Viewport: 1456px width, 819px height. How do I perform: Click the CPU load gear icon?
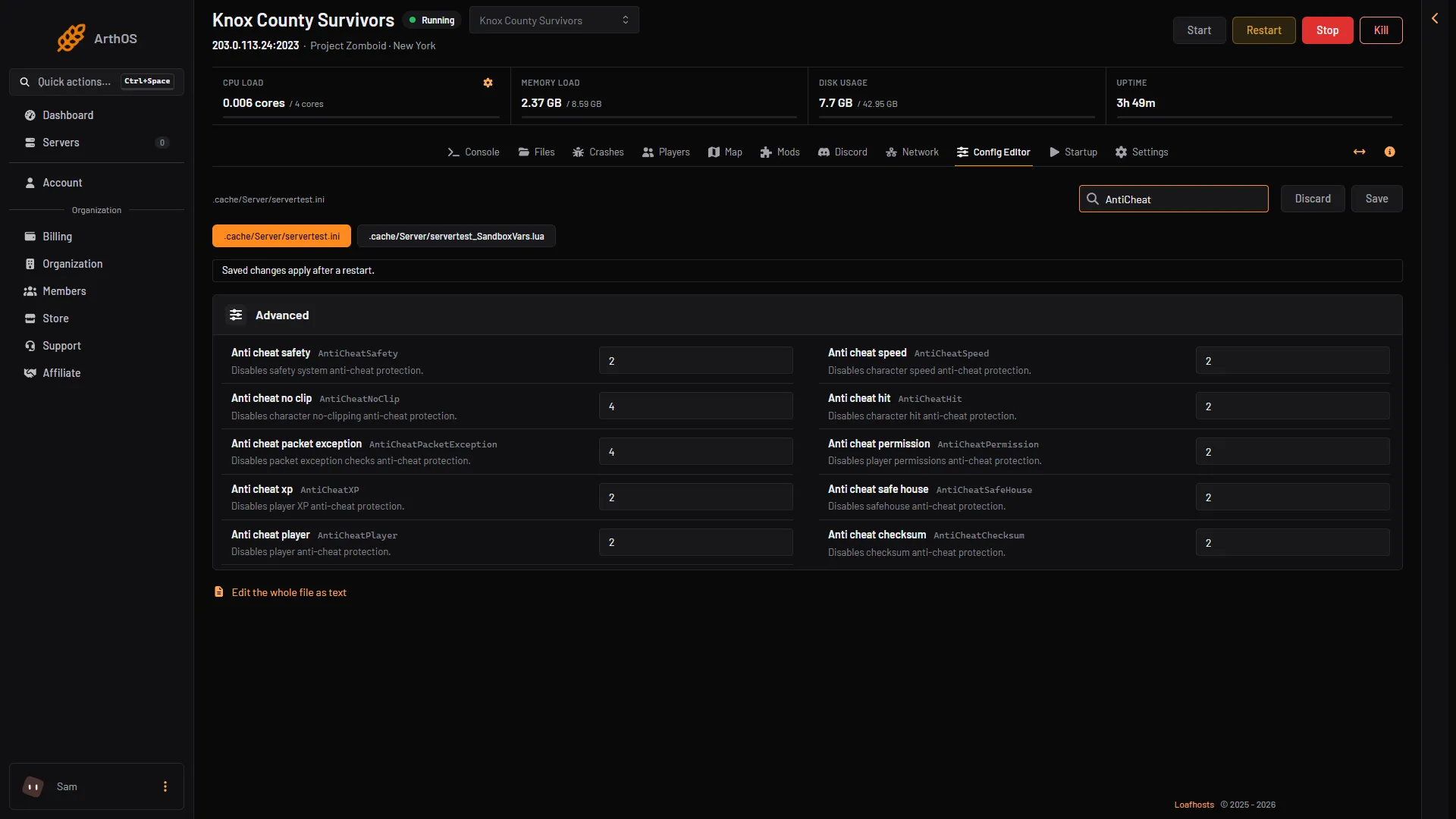click(x=488, y=83)
